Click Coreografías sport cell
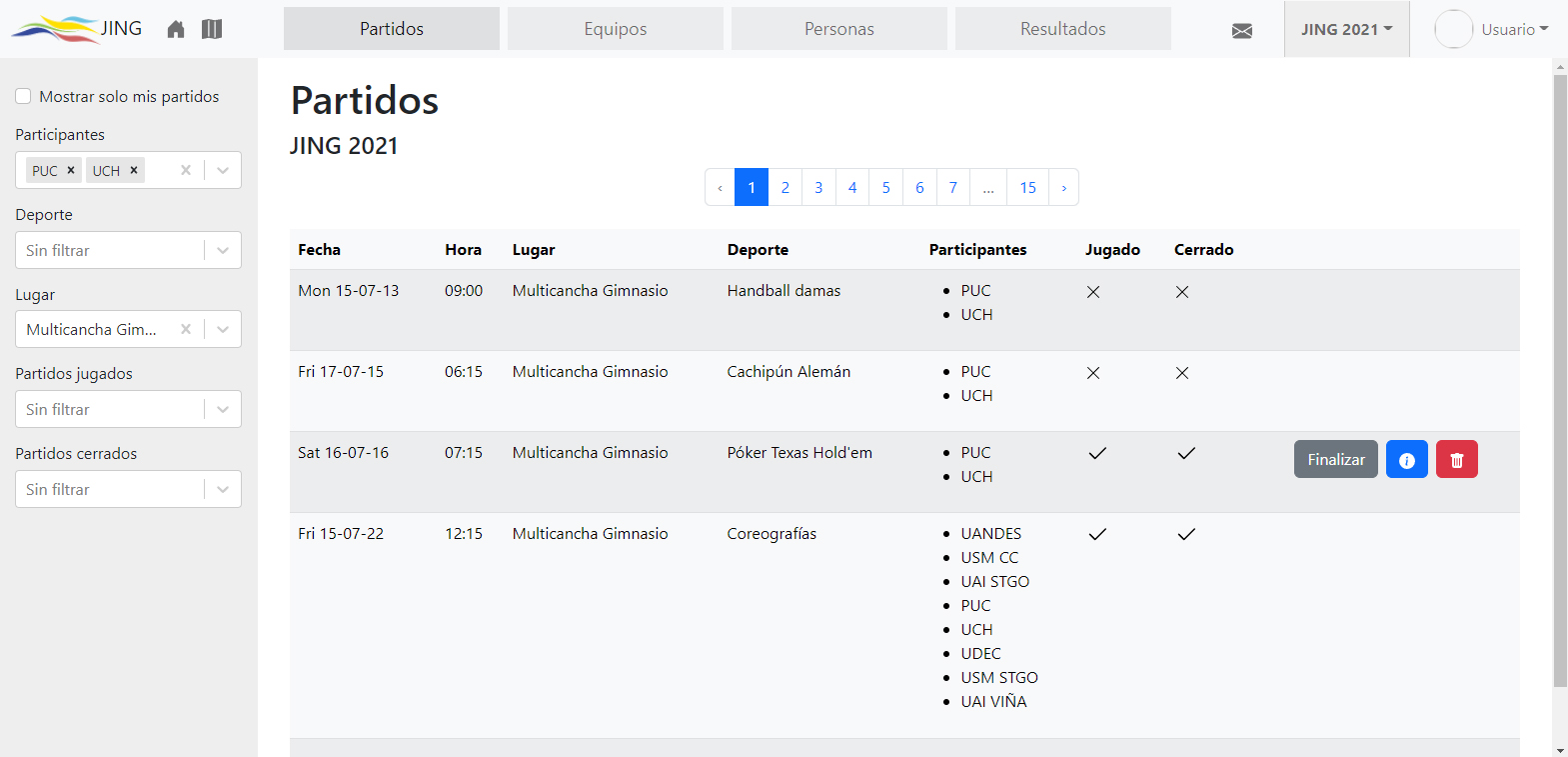Viewport: 1568px width, 757px height. point(772,534)
